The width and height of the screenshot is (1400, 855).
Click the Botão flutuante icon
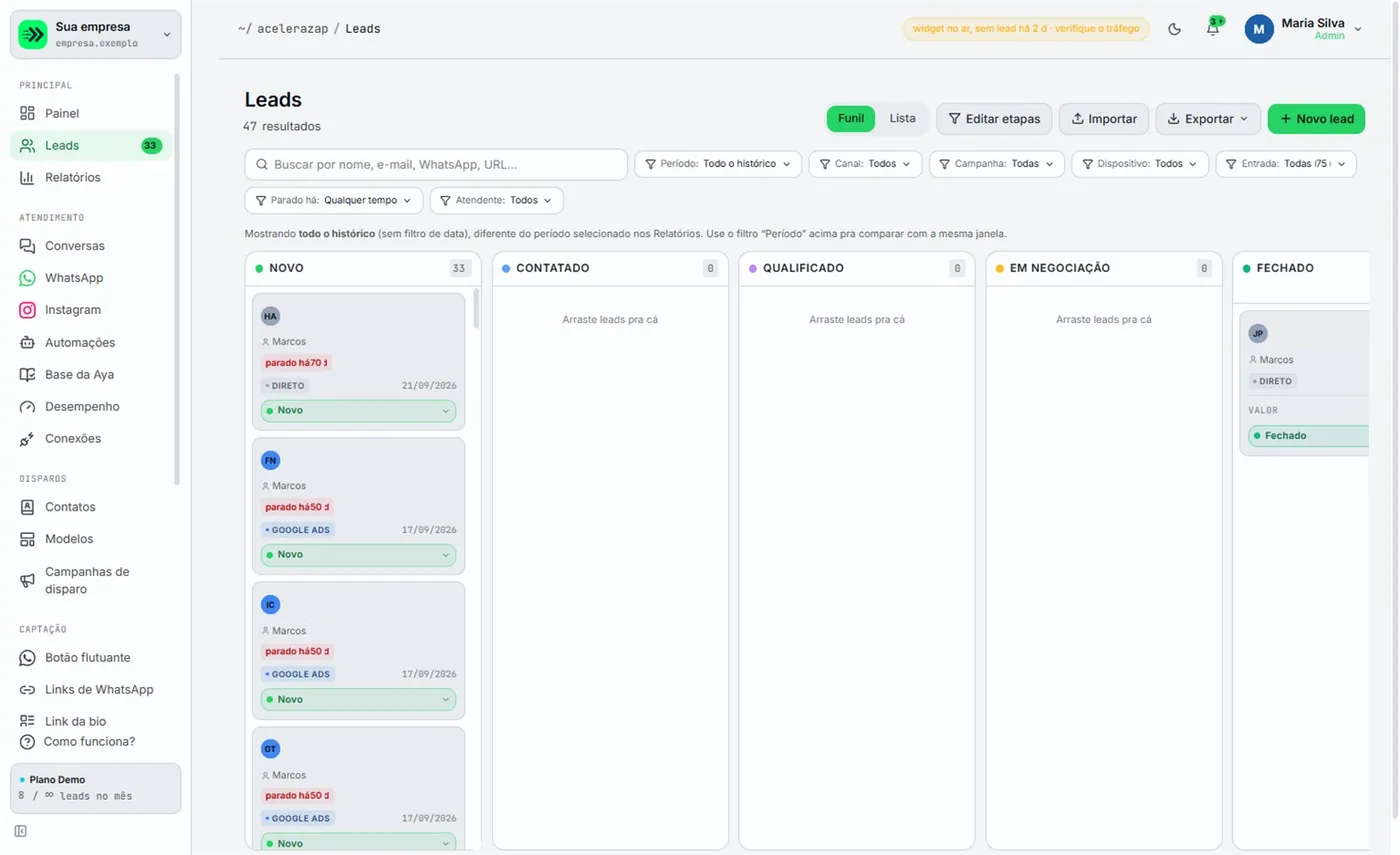28,657
